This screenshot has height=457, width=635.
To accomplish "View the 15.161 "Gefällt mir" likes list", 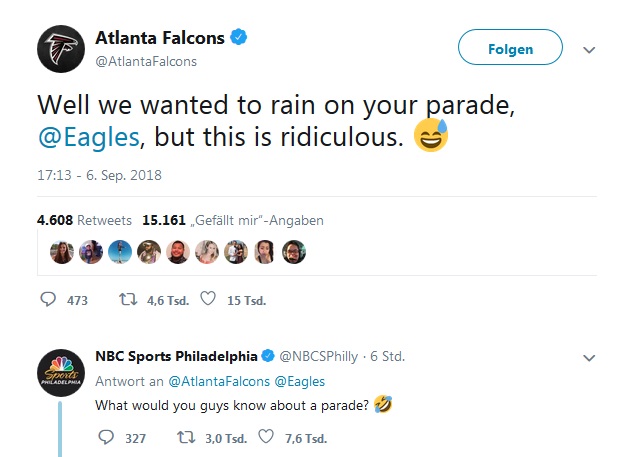I will (233, 220).
